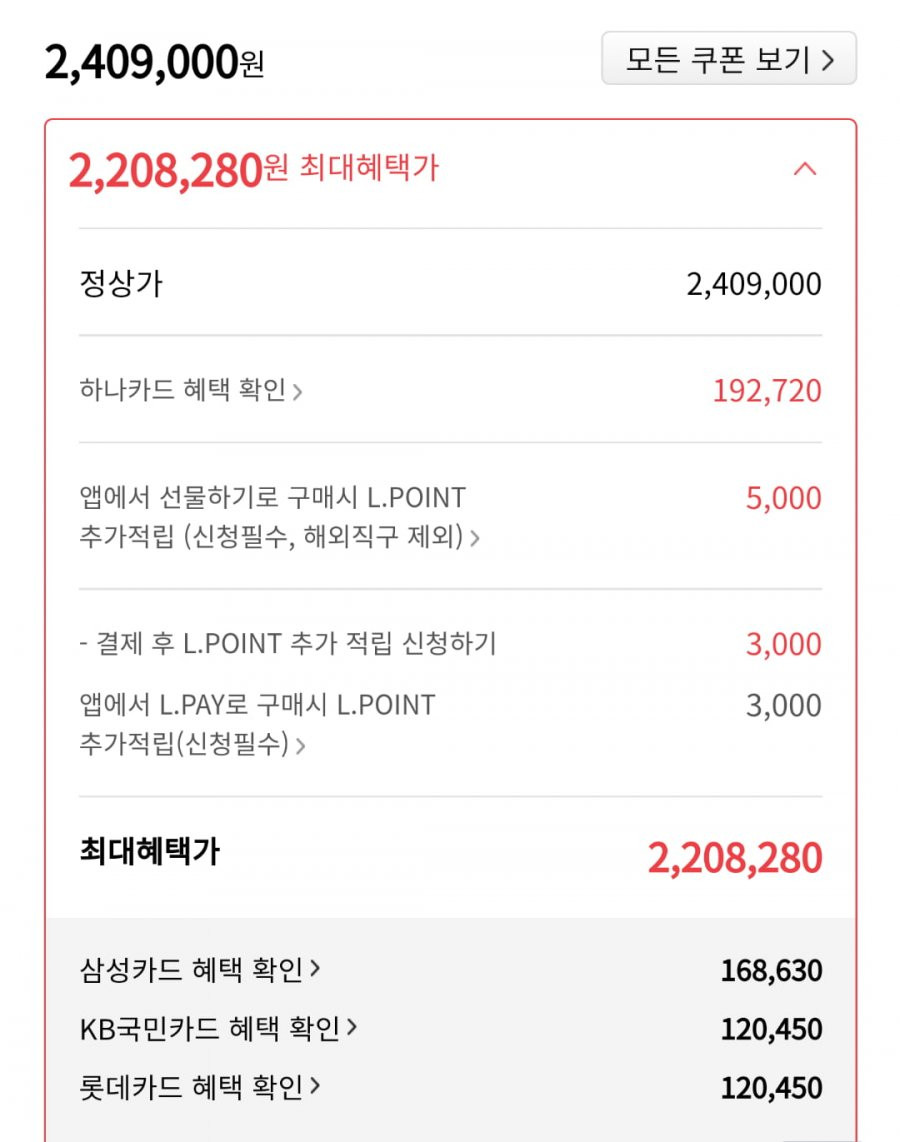Click the red 2,208,280원 최대혜택가 header
The width and height of the screenshot is (900, 1142).
[253, 170]
